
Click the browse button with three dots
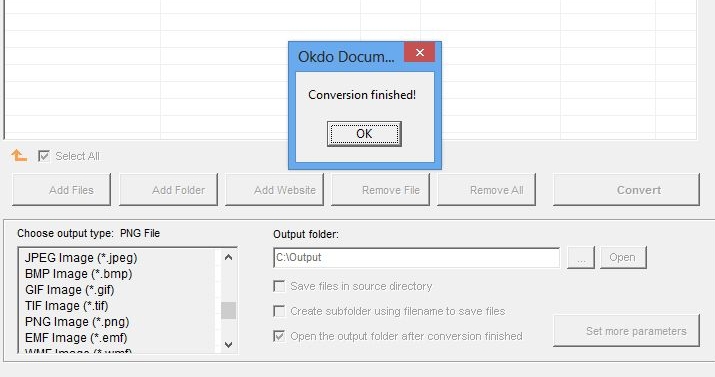click(581, 258)
